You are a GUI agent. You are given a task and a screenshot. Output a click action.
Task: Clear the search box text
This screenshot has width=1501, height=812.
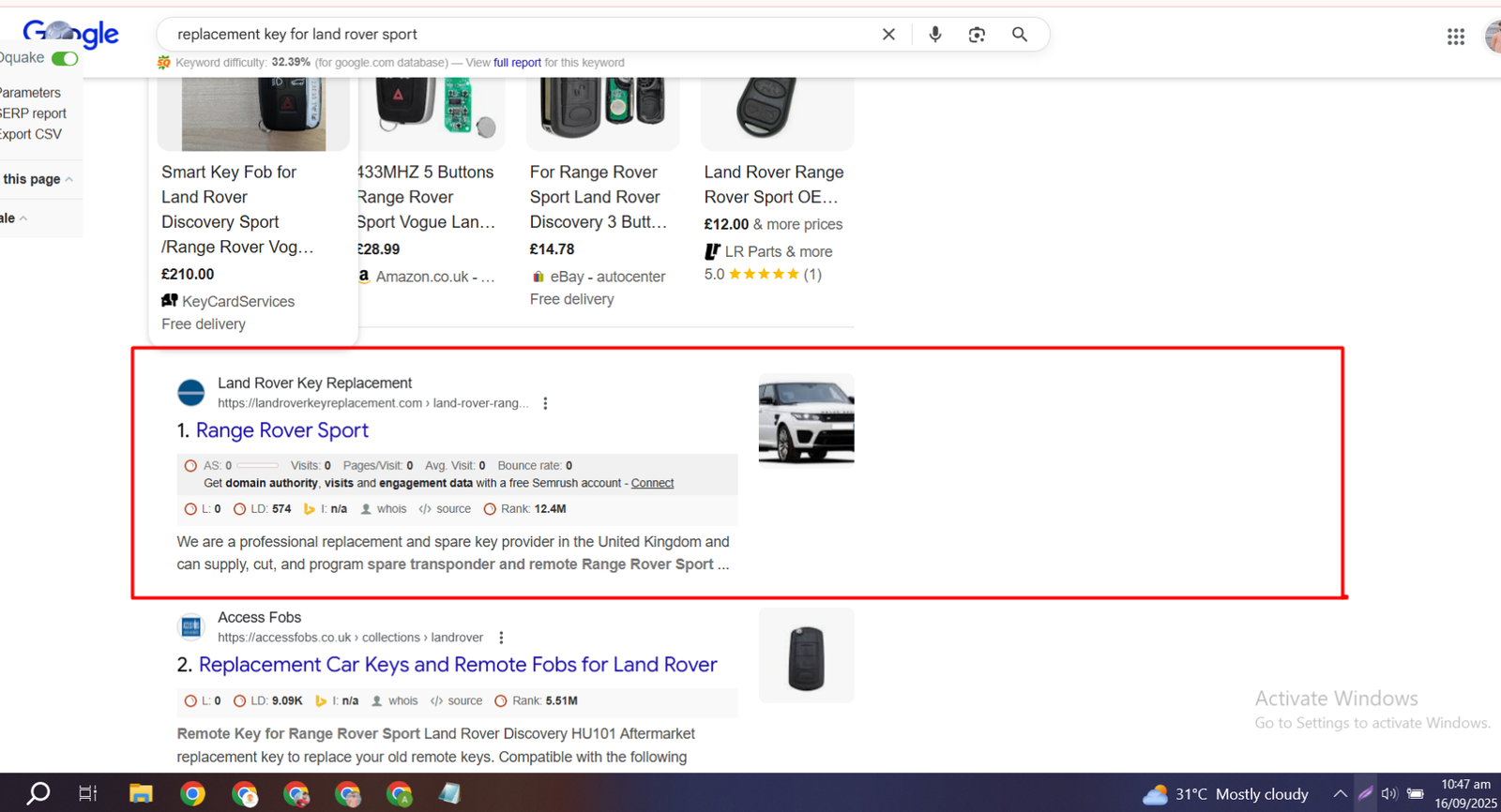click(888, 35)
